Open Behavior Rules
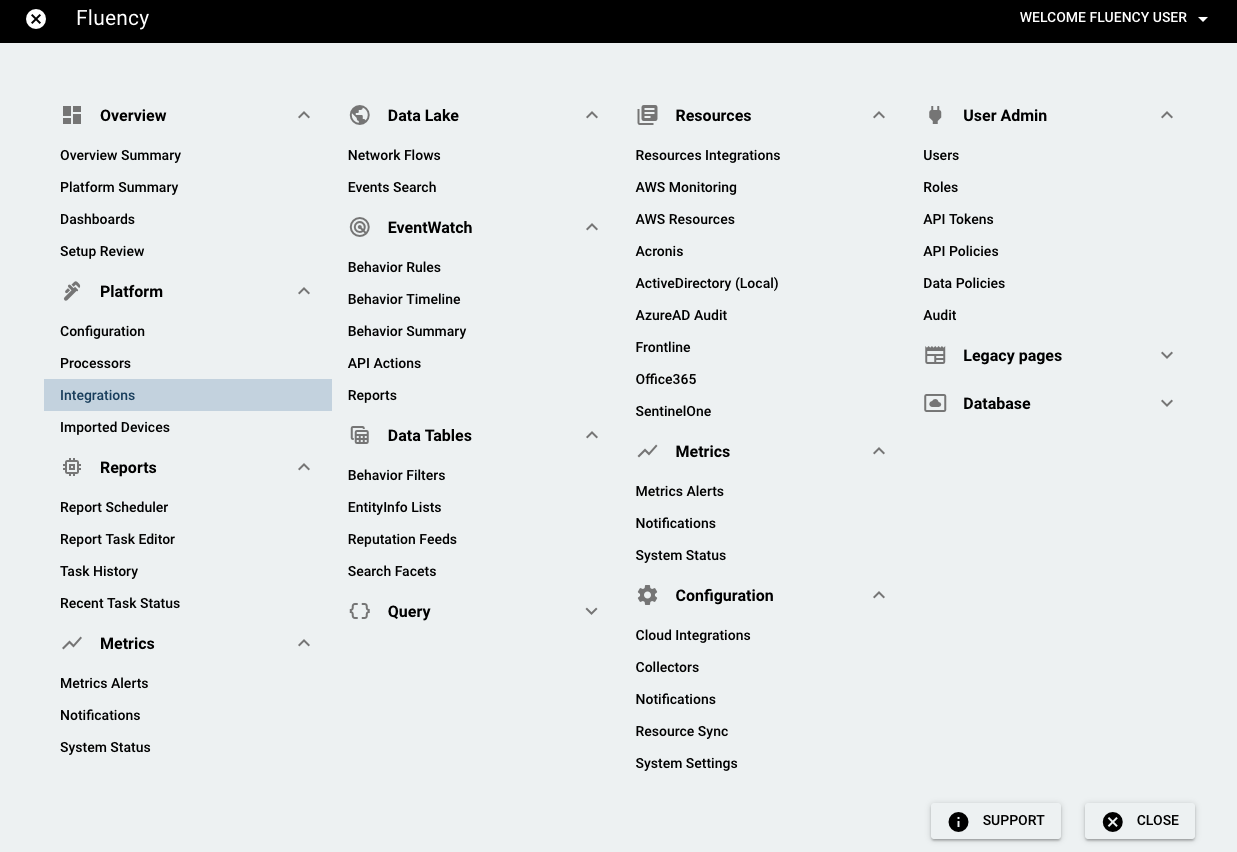The width and height of the screenshot is (1237, 852). (394, 267)
